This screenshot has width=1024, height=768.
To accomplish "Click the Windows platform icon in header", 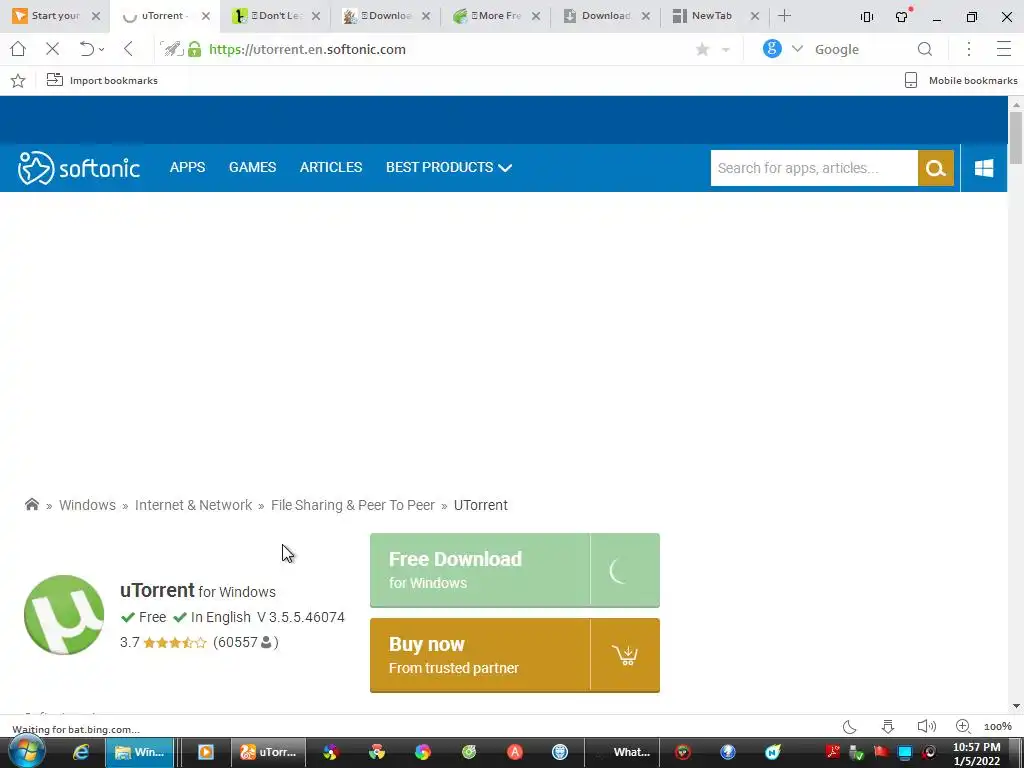I will pyautogui.click(x=984, y=168).
